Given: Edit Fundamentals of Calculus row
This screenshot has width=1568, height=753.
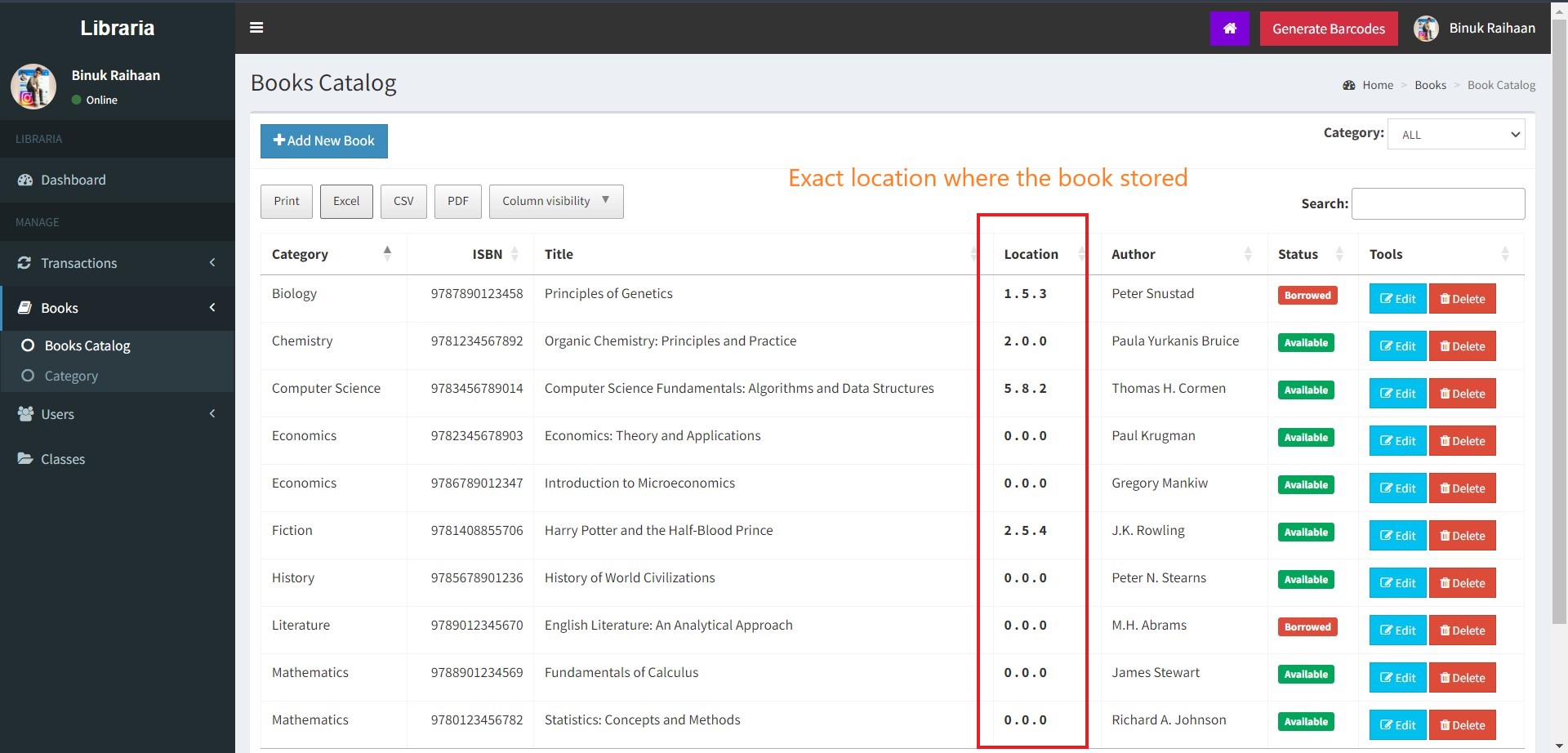Looking at the screenshot, I should (1398, 678).
